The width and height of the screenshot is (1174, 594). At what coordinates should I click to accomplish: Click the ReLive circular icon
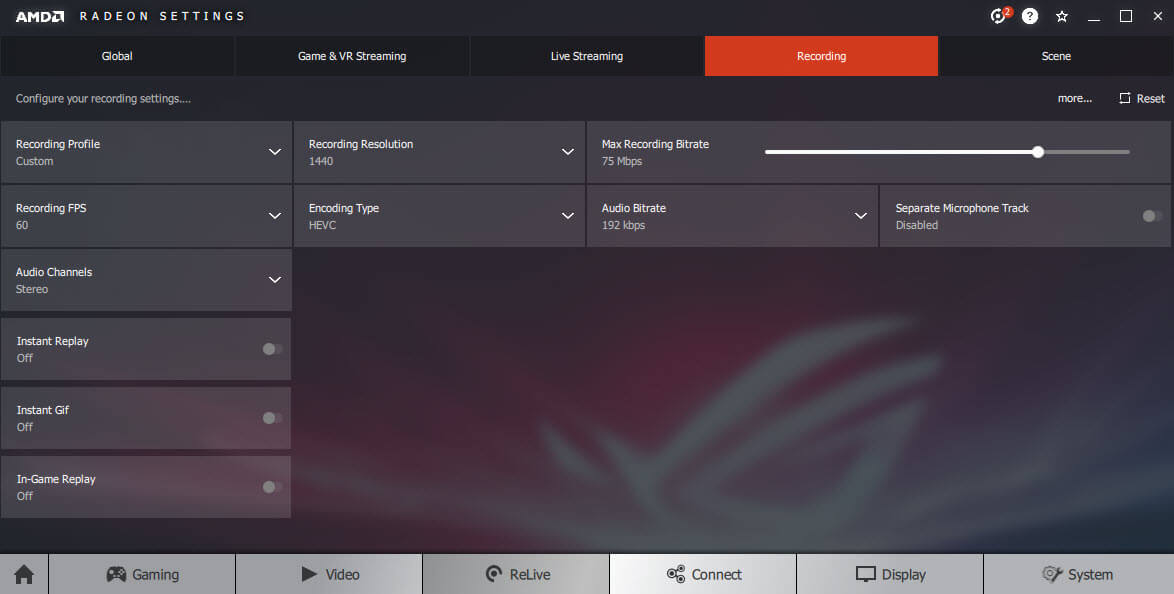(494, 575)
